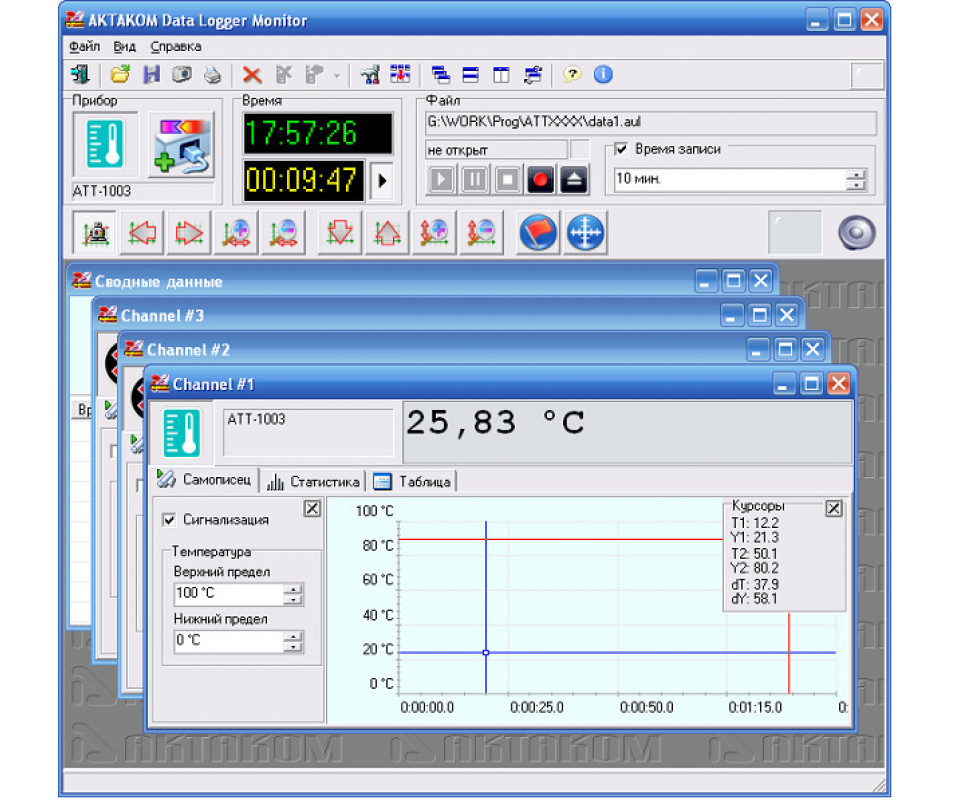Decrease Верхний предел 100 °C value
953x800 pixels.
(293, 599)
